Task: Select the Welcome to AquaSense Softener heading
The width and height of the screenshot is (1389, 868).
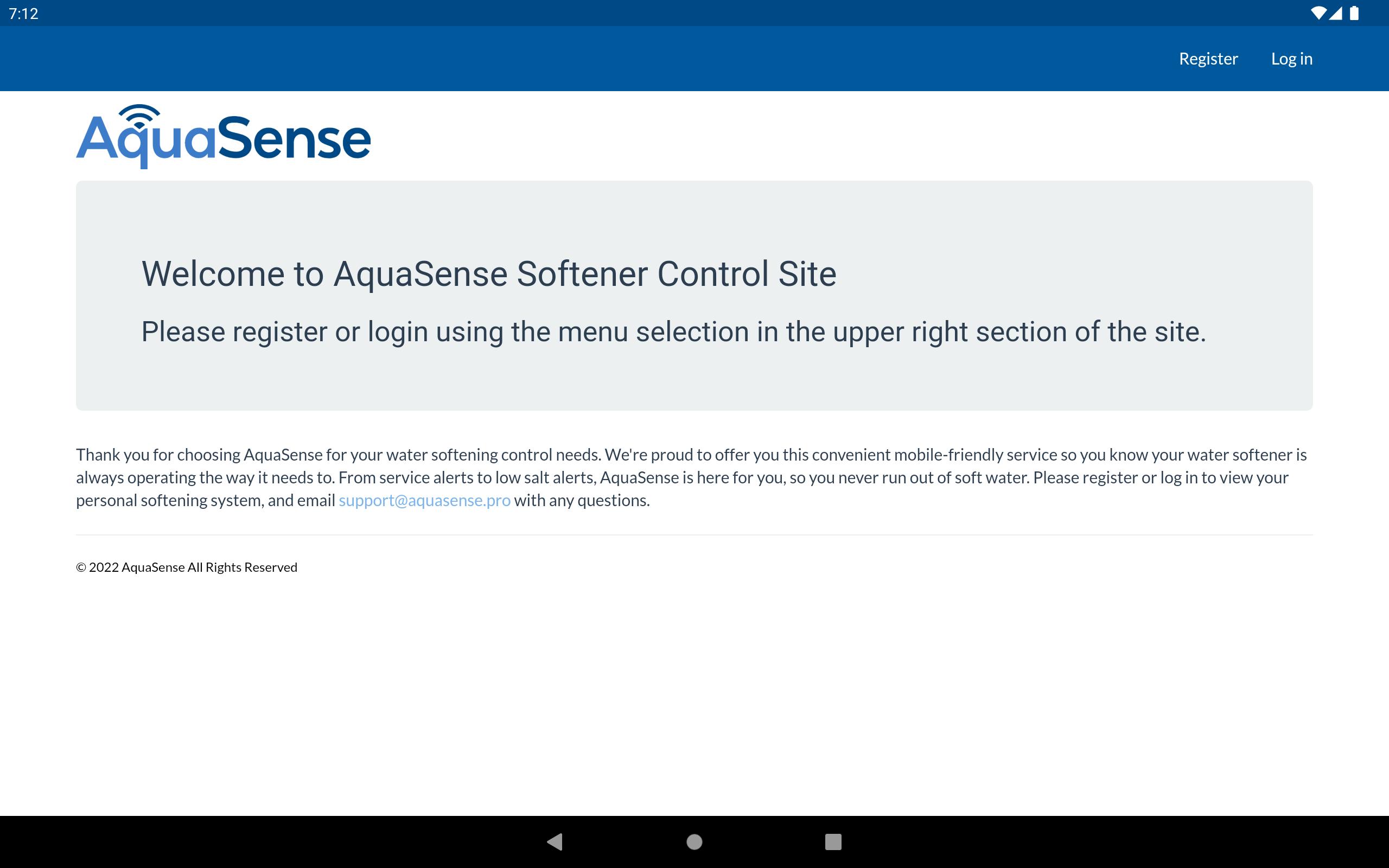Action: [x=489, y=273]
